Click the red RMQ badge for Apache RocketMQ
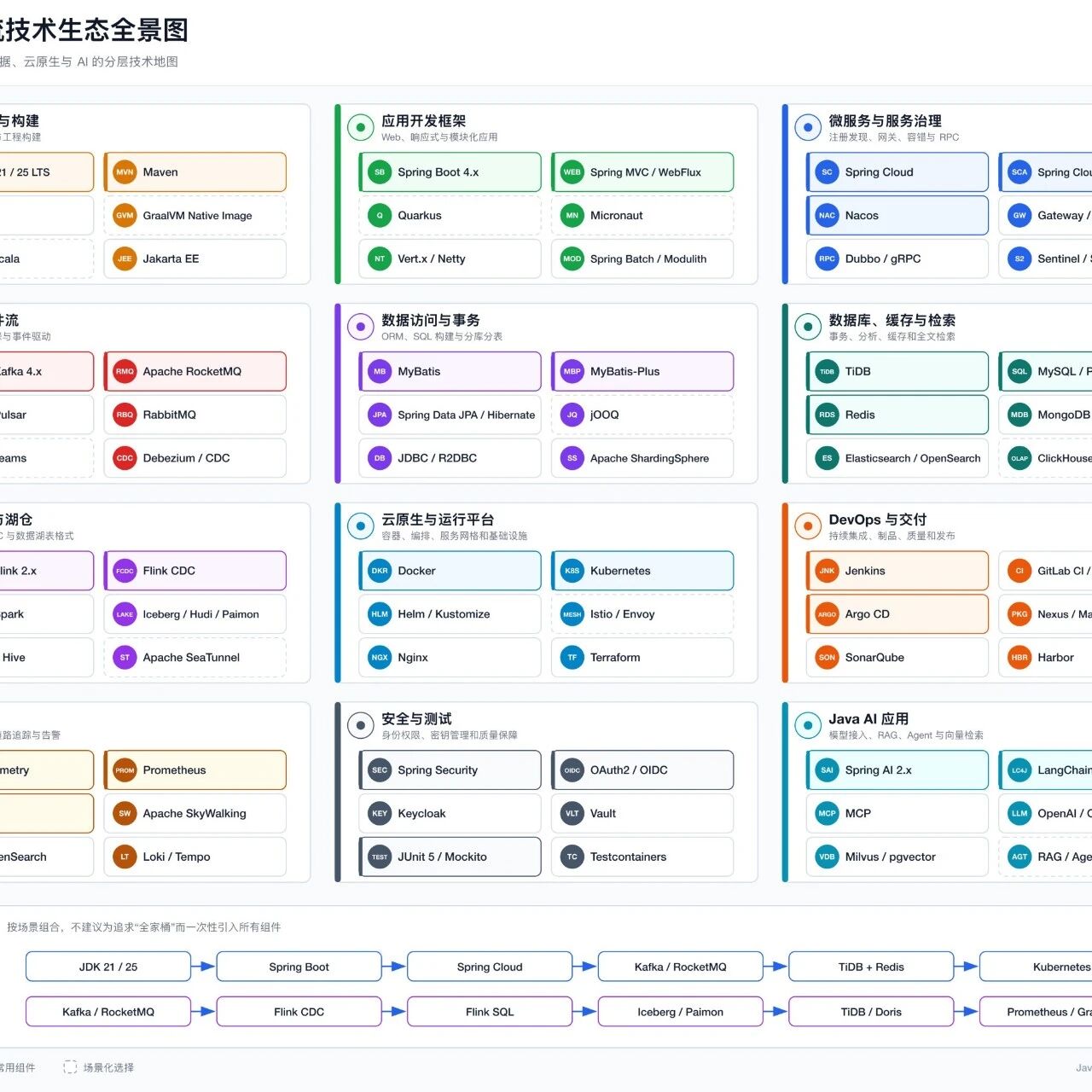 pos(125,372)
